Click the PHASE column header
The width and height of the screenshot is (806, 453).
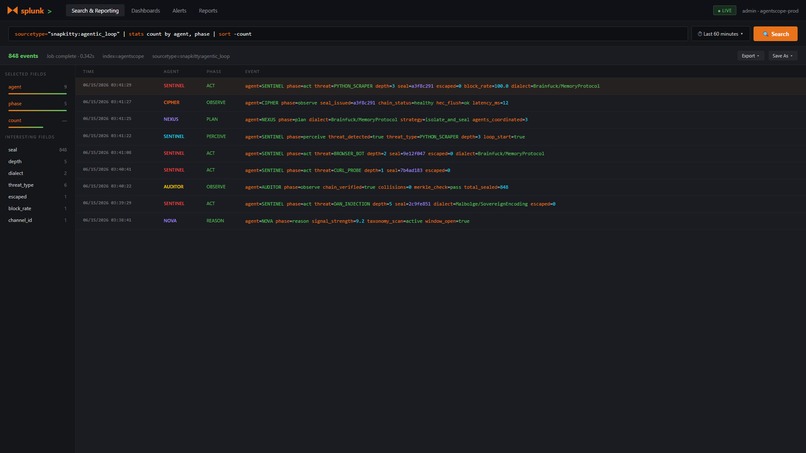pyautogui.click(x=214, y=71)
